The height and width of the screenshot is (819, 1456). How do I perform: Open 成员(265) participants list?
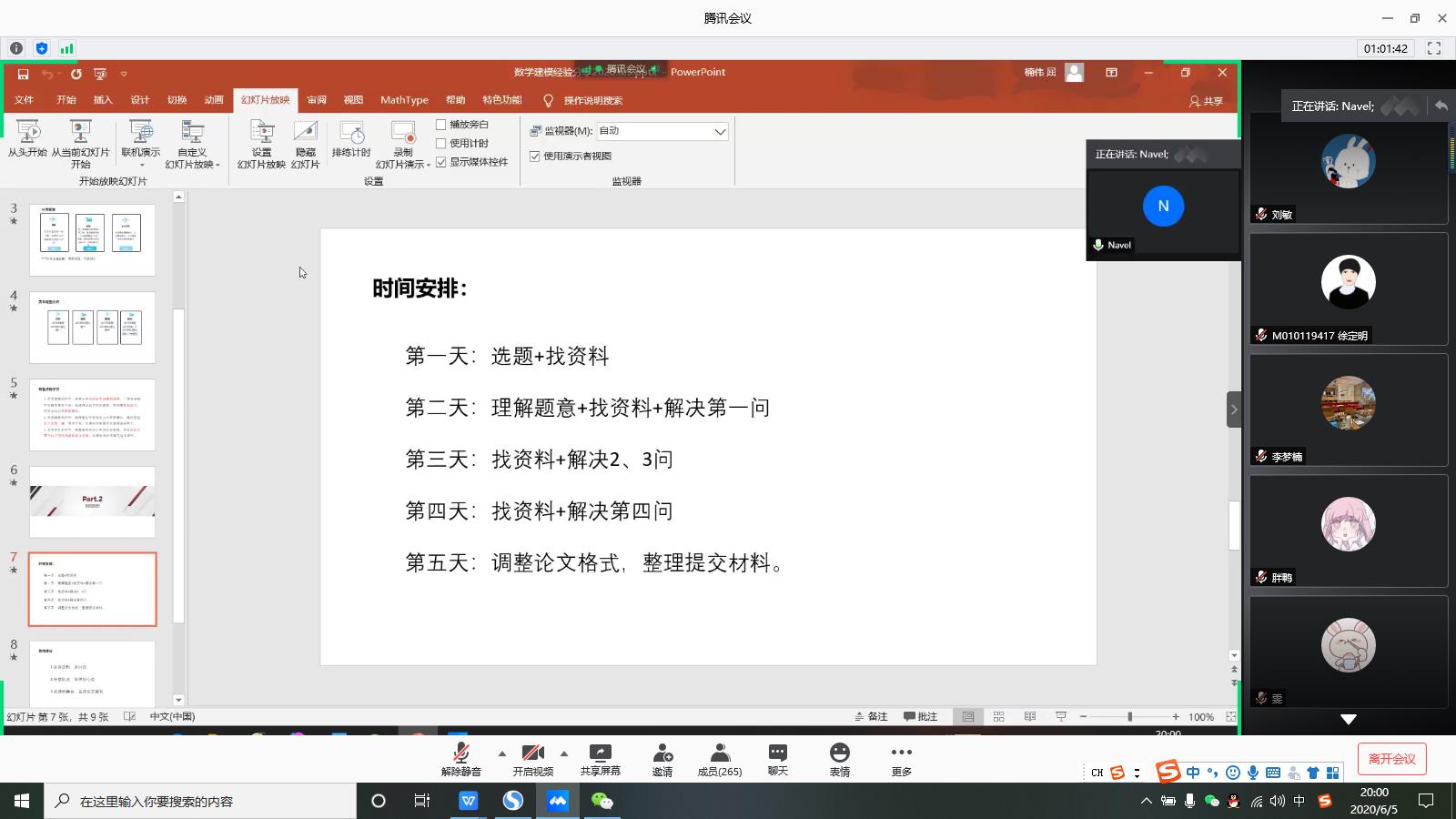pyautogui.click(x=720, y=753)
